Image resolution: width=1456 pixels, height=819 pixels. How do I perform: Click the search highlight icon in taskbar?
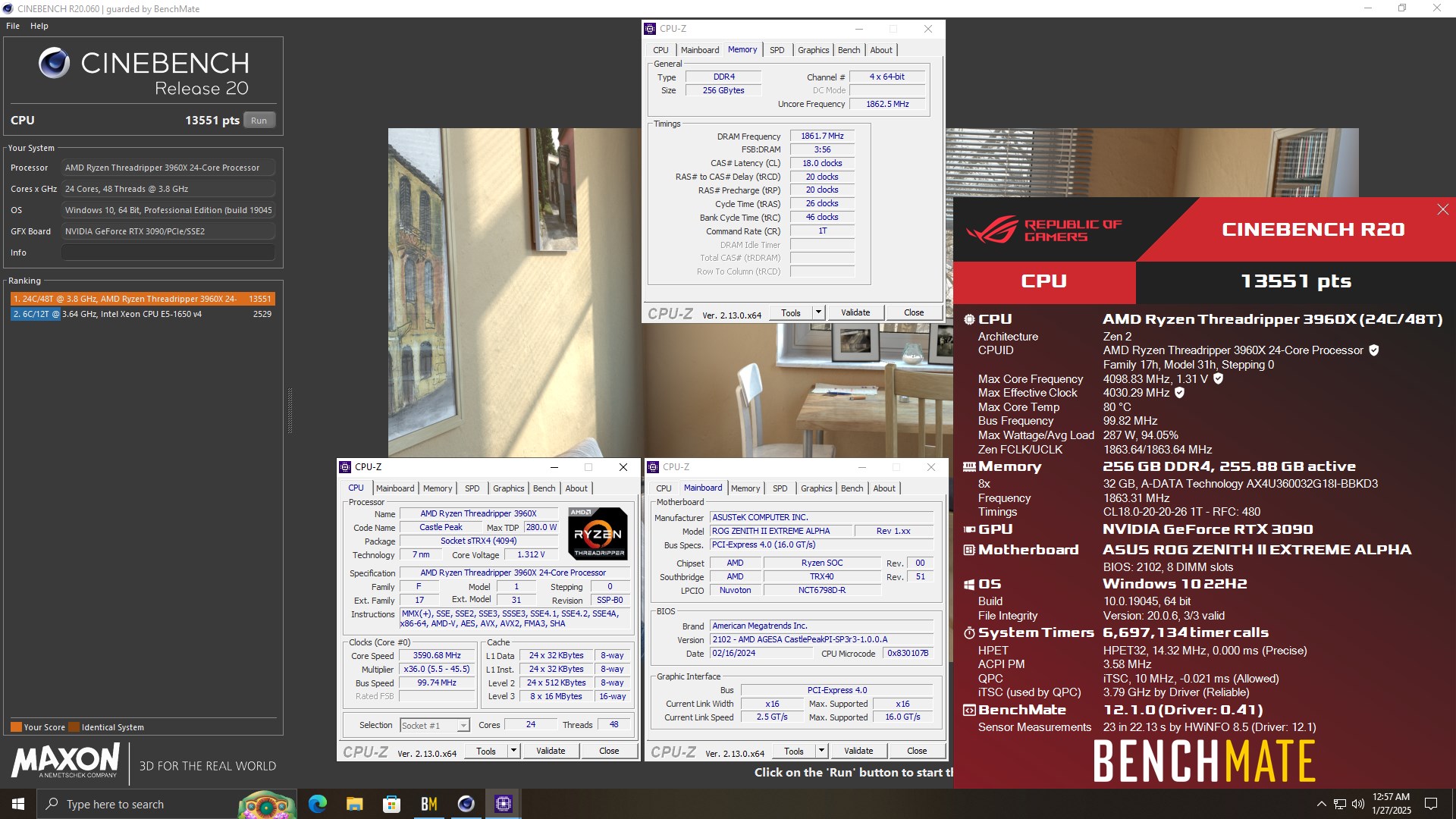click(266, 804)
